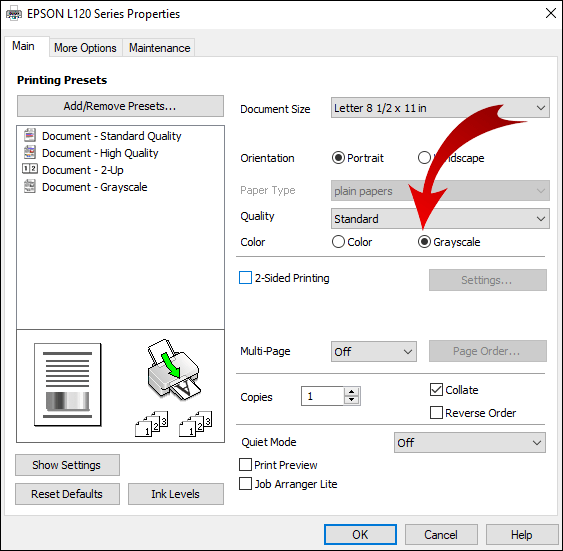
Task: Enable Reverse Order checkbox
Action: point(436,412)
